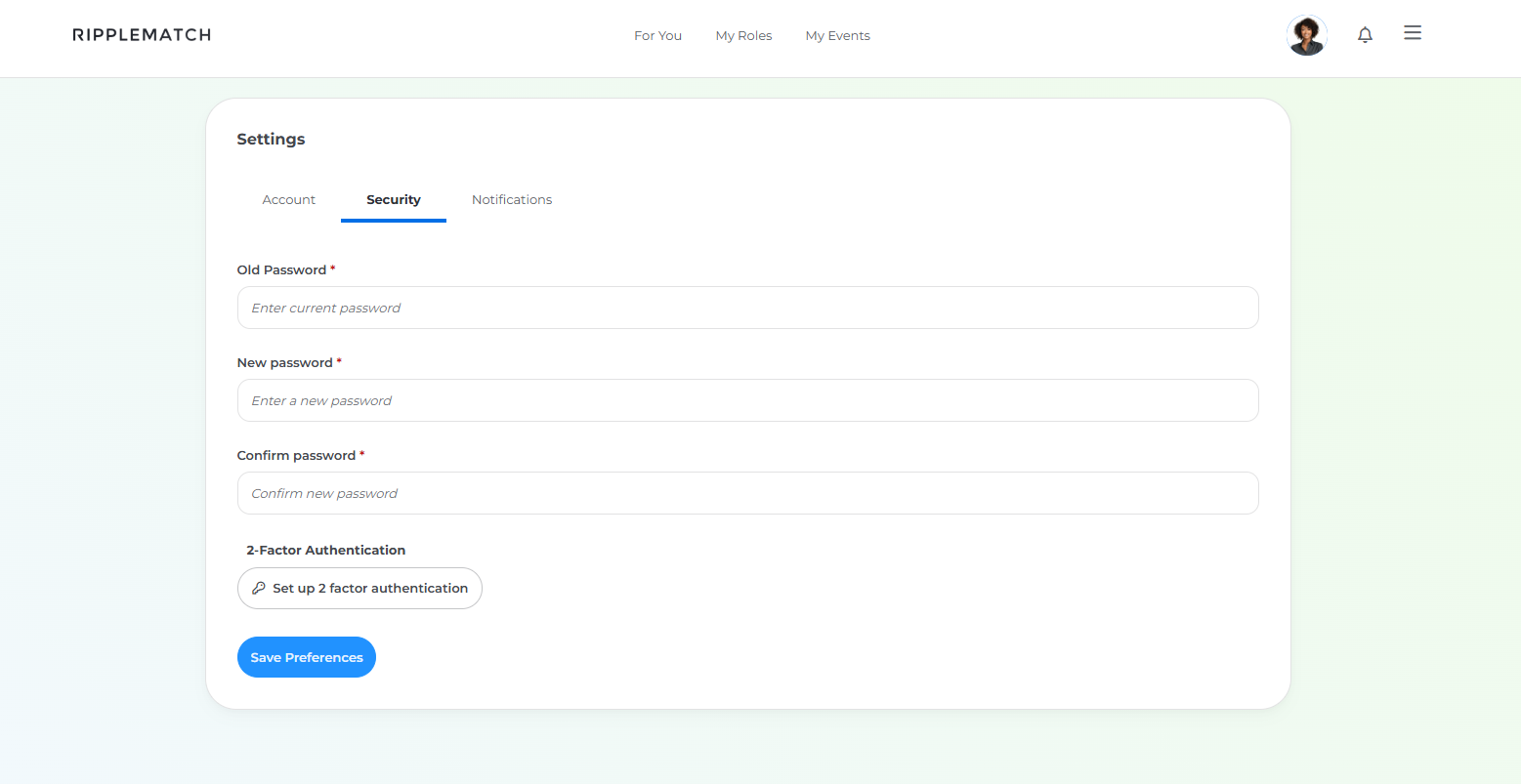Click the 2-Factor Authentication heading

(325, 551)
